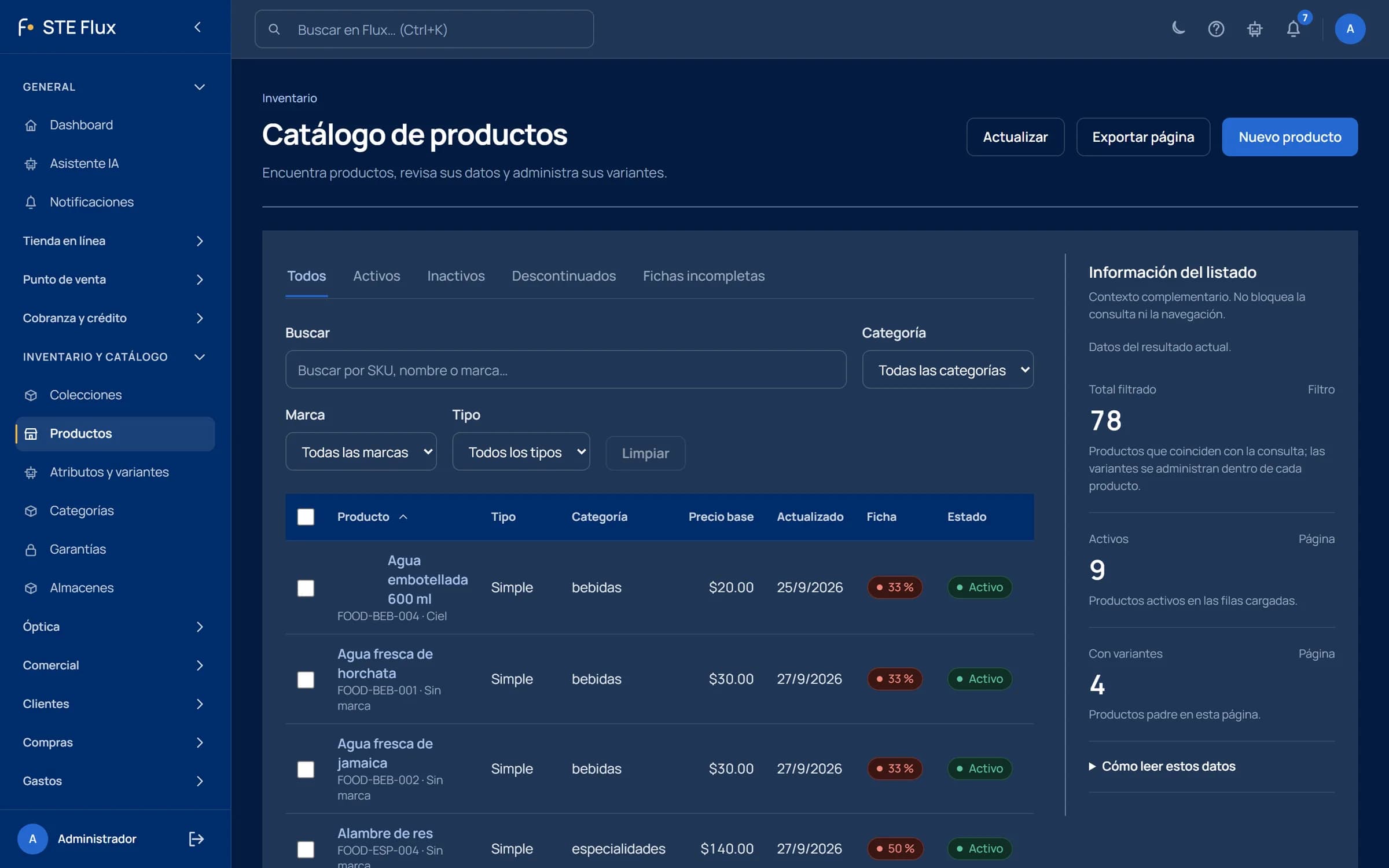
Task: Expand Tienda en línea section
Action: [x=115, y=241]
